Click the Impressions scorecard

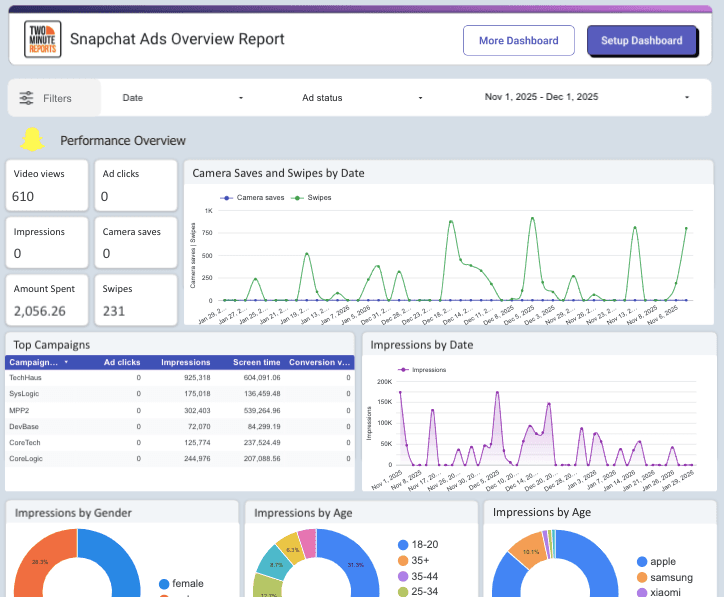47,242
